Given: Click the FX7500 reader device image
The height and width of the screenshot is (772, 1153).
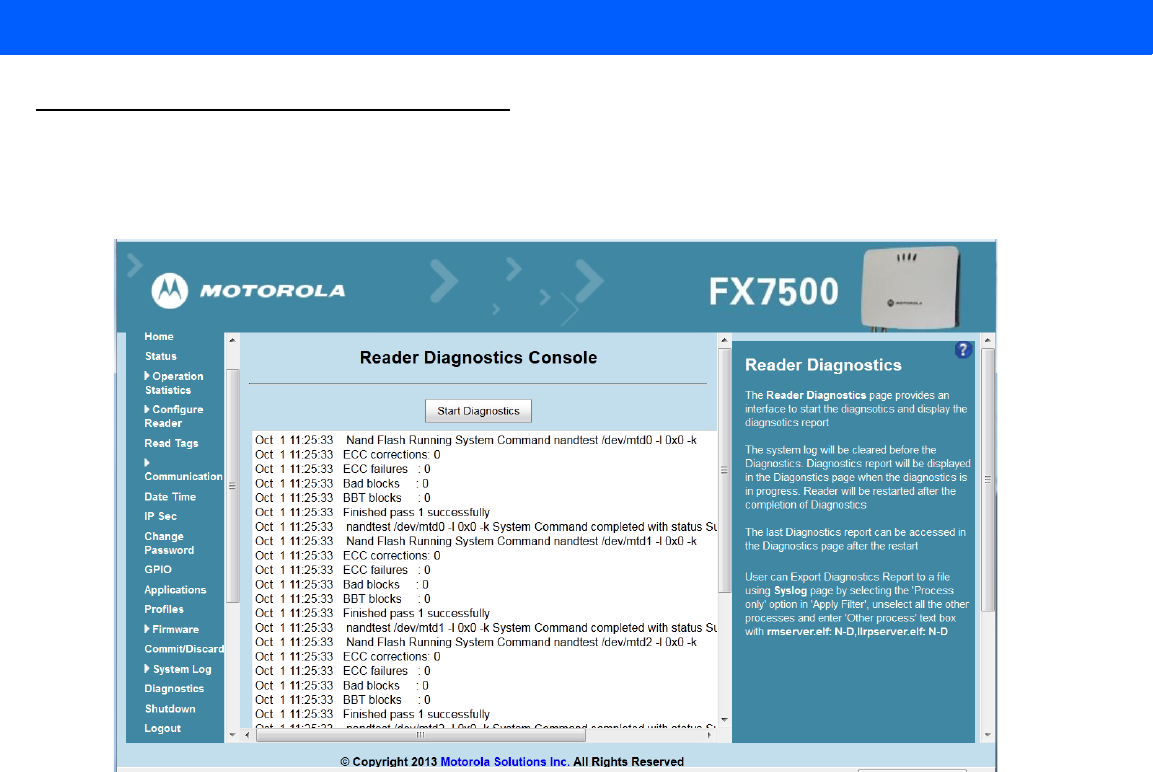Looking at the screenshot, I should coord(910,287).
